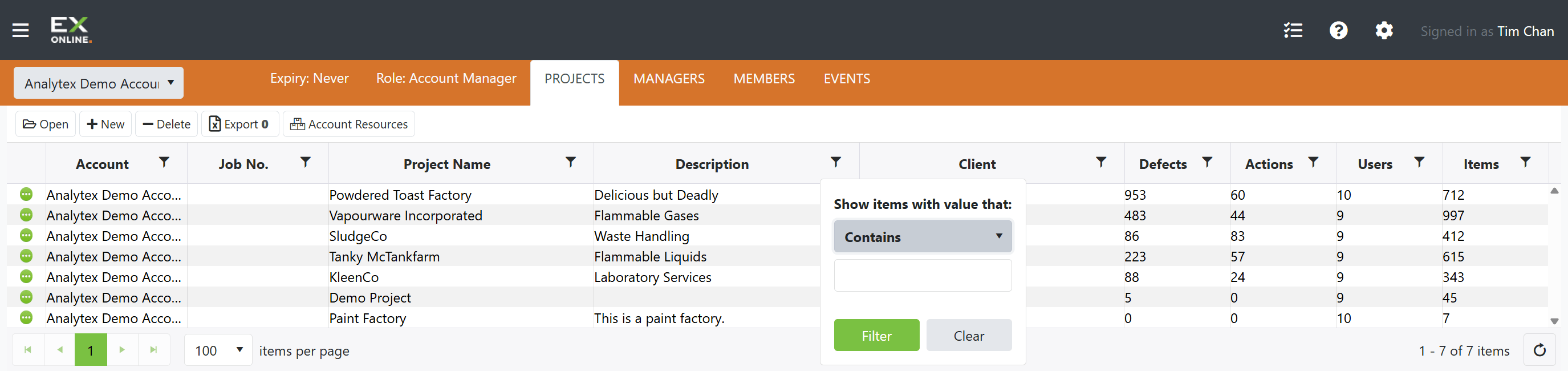Open the Contains filter operator dropdown
This screenshot has height=371, width=1568.
pyautogui.click(x=922, y=236)
